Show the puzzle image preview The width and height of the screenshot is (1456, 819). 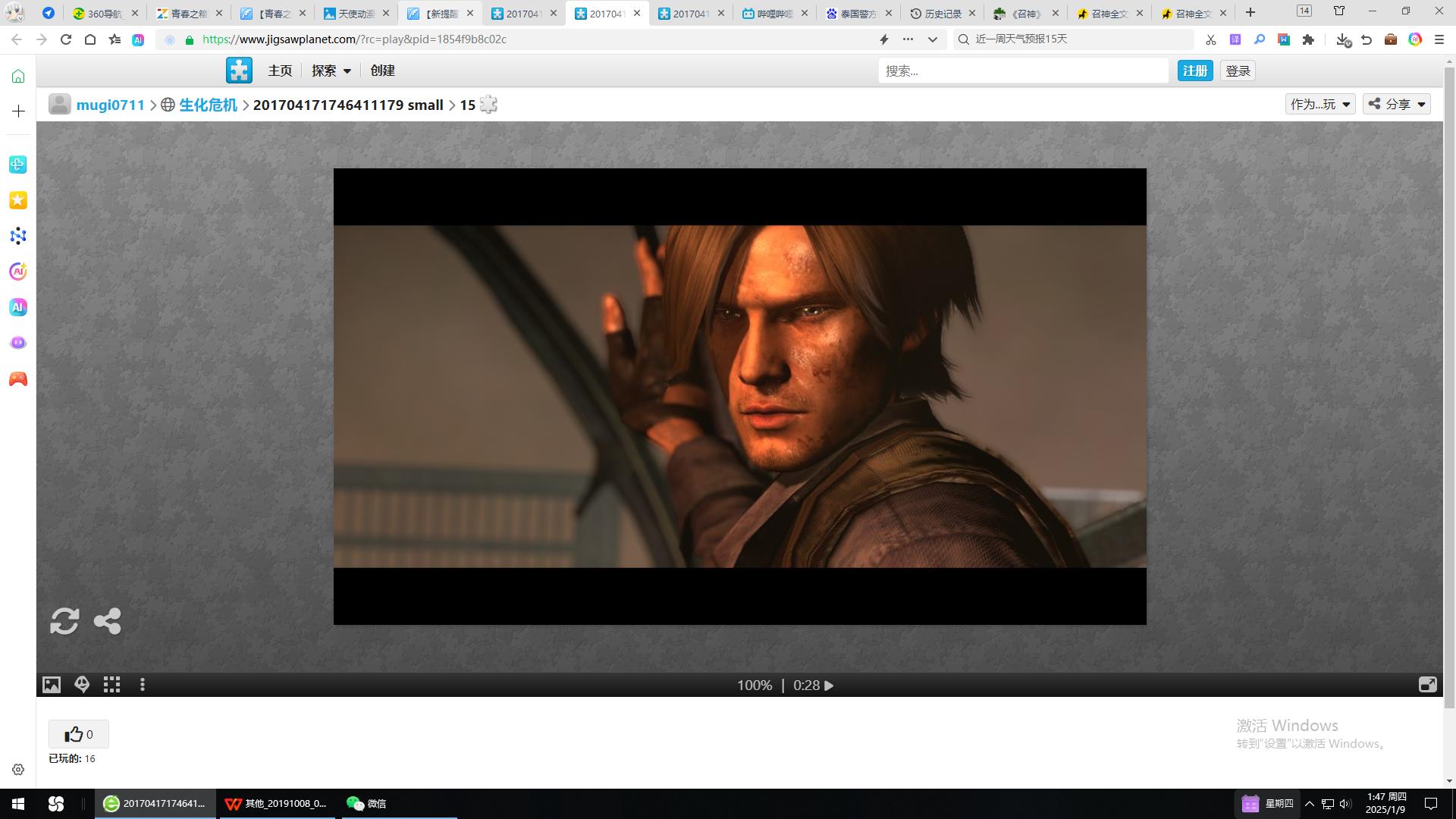coord(52,686)
